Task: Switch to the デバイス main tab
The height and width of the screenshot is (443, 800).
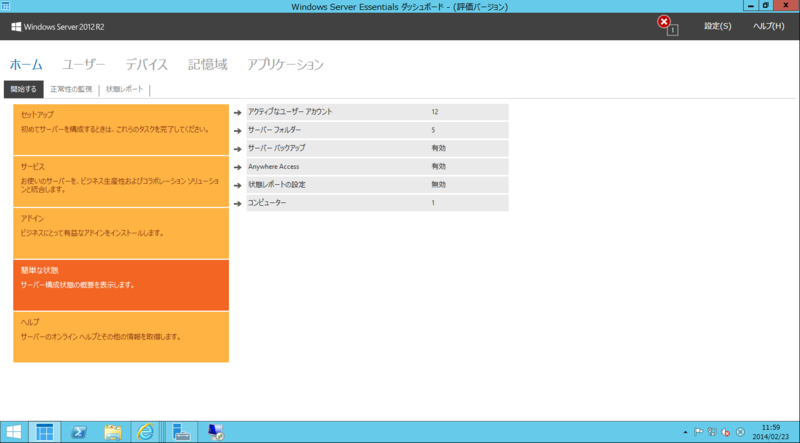Action: coord(146,65)
